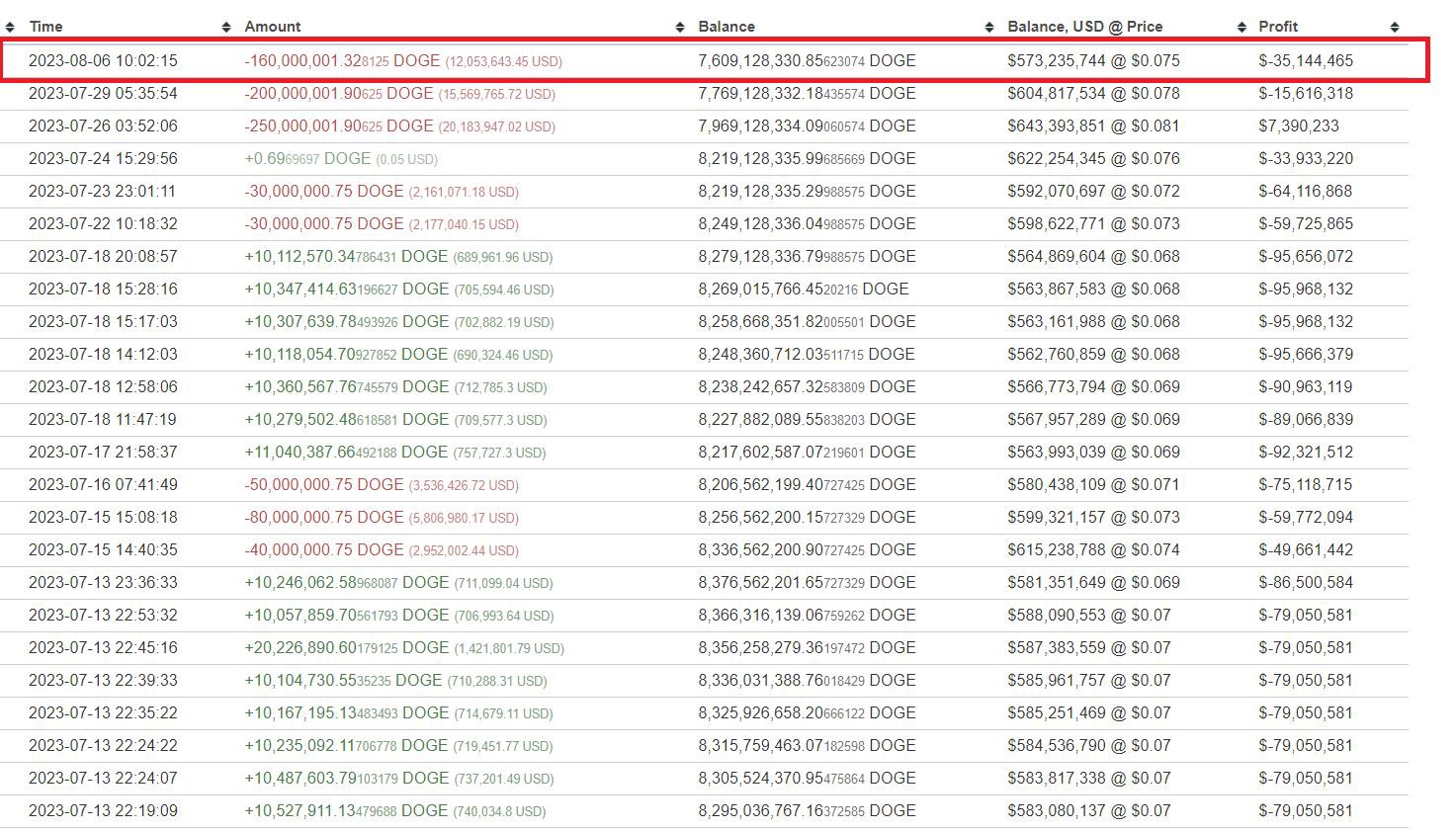1456x831 pixels.
Task: Sort by the Balance, USD @ Price header
Action: point(1084,27)
